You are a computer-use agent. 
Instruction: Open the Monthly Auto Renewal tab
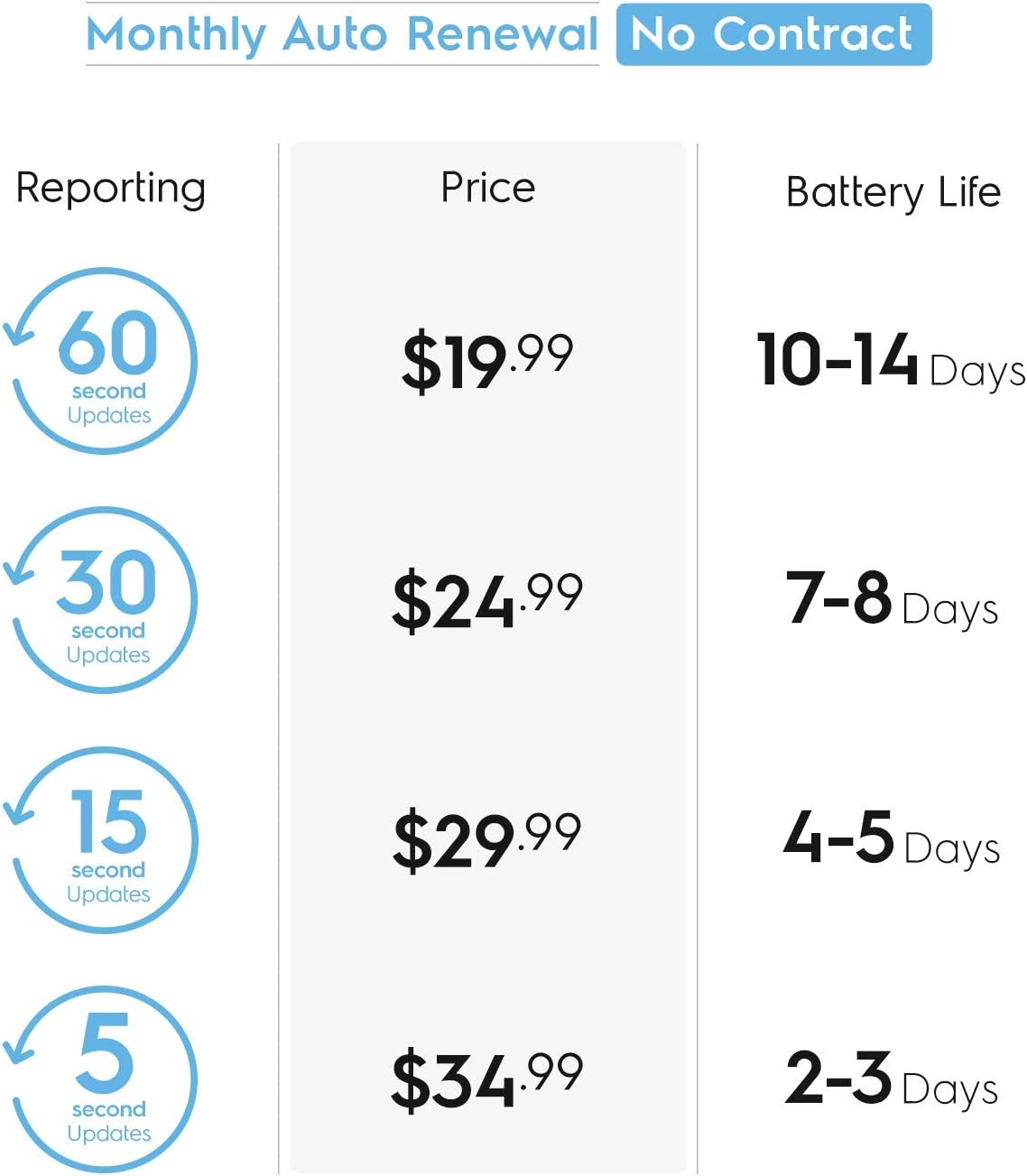click(342, 35)
